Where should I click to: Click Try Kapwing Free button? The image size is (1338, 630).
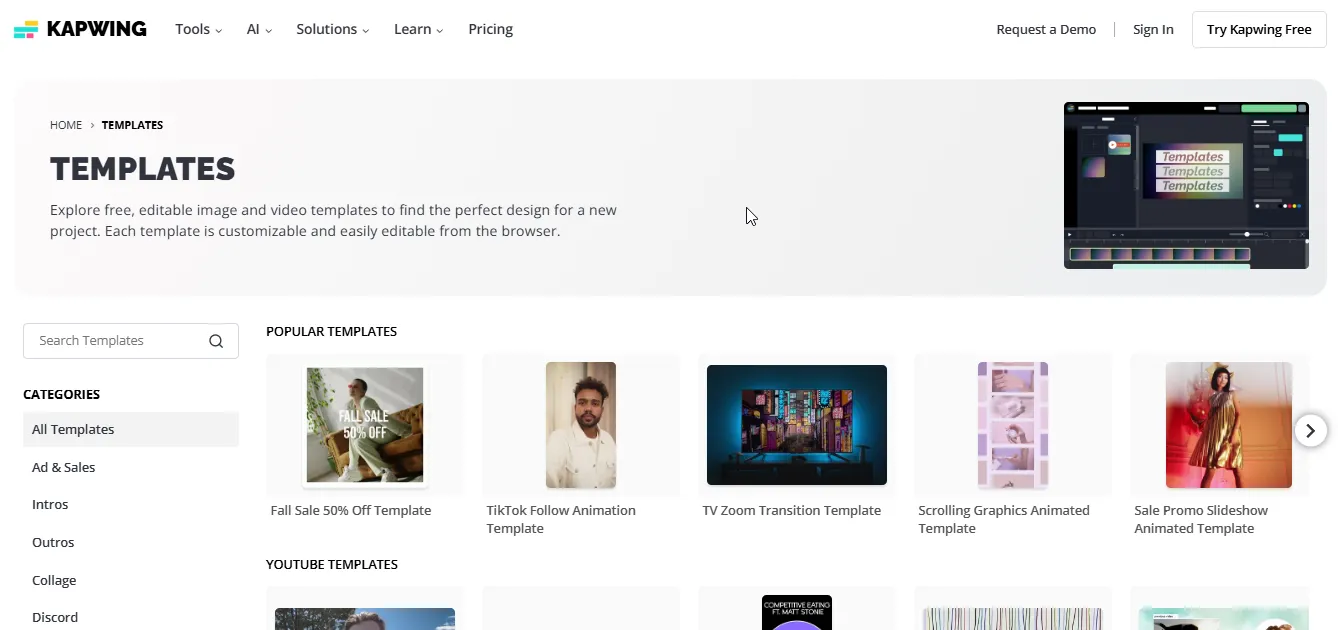click(x=1259, y=29)
